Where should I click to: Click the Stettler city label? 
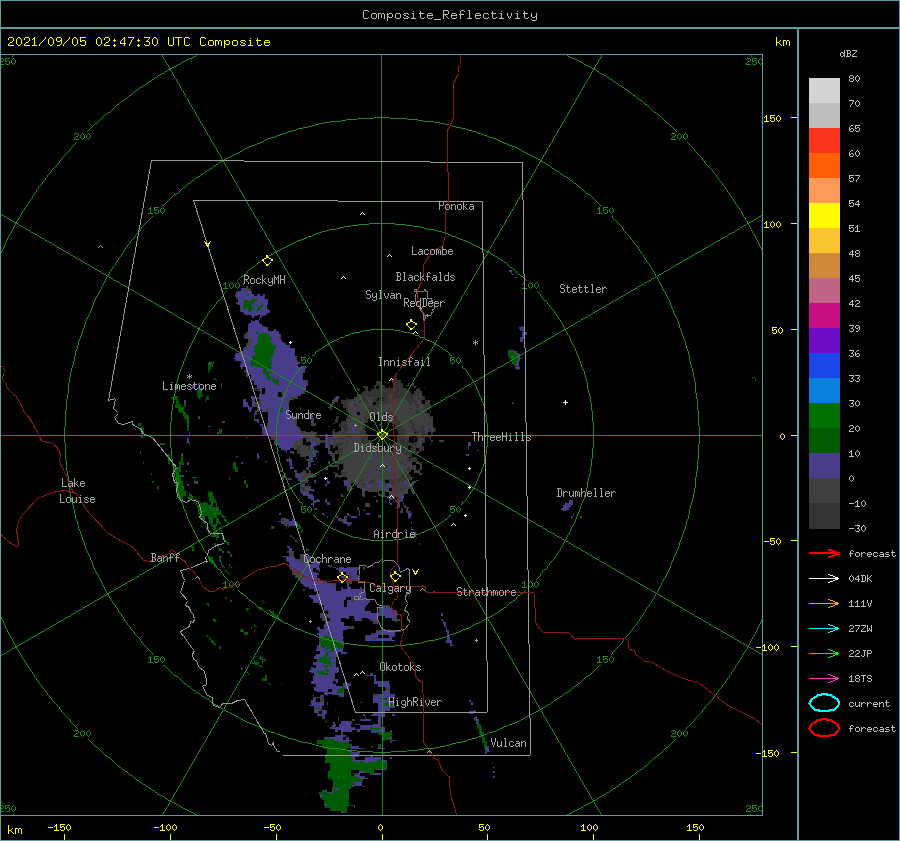583,289
